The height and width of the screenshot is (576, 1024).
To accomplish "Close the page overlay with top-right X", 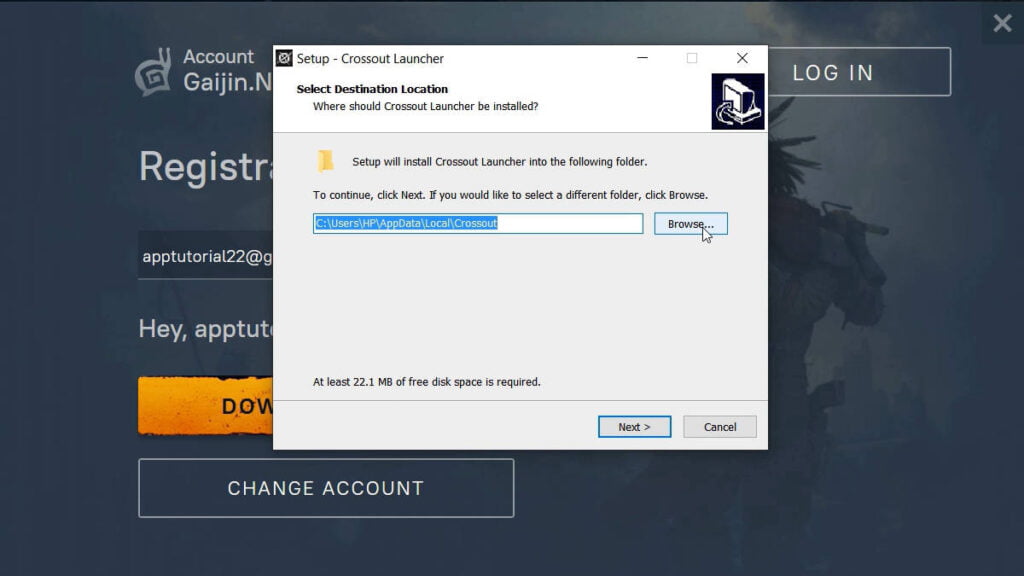I will (x=1002, y=23).
